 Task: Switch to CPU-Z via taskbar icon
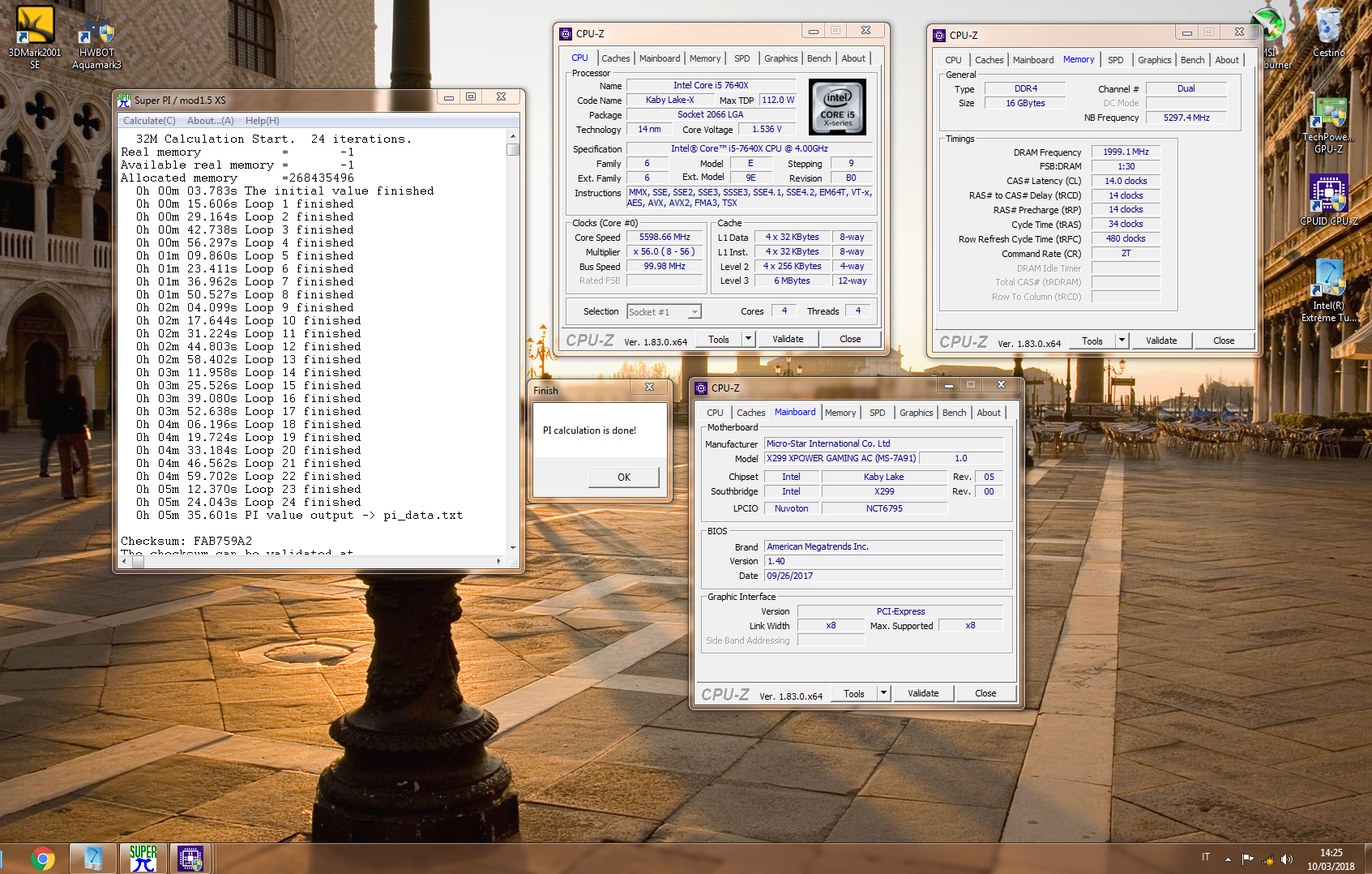pyautogui.click(x=190, y=859)
